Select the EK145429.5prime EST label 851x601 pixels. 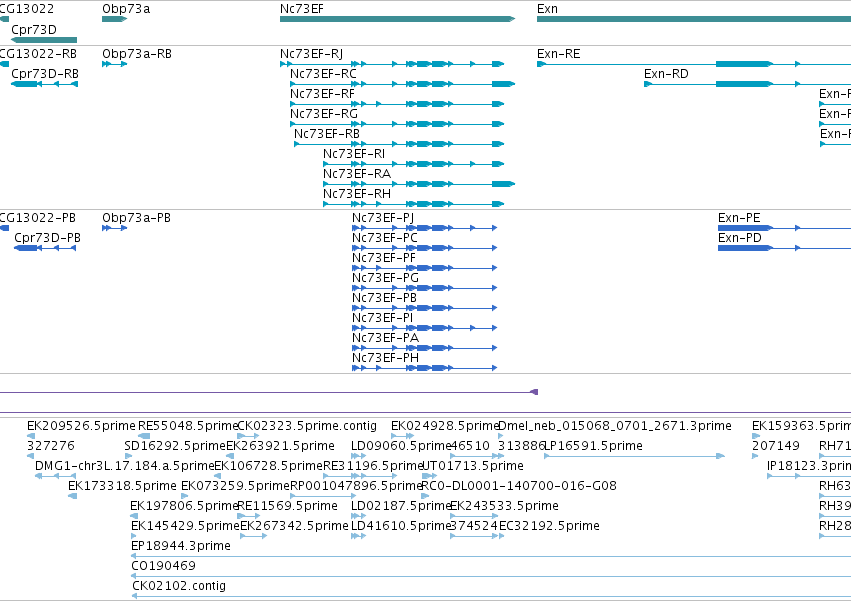point(185,526)
